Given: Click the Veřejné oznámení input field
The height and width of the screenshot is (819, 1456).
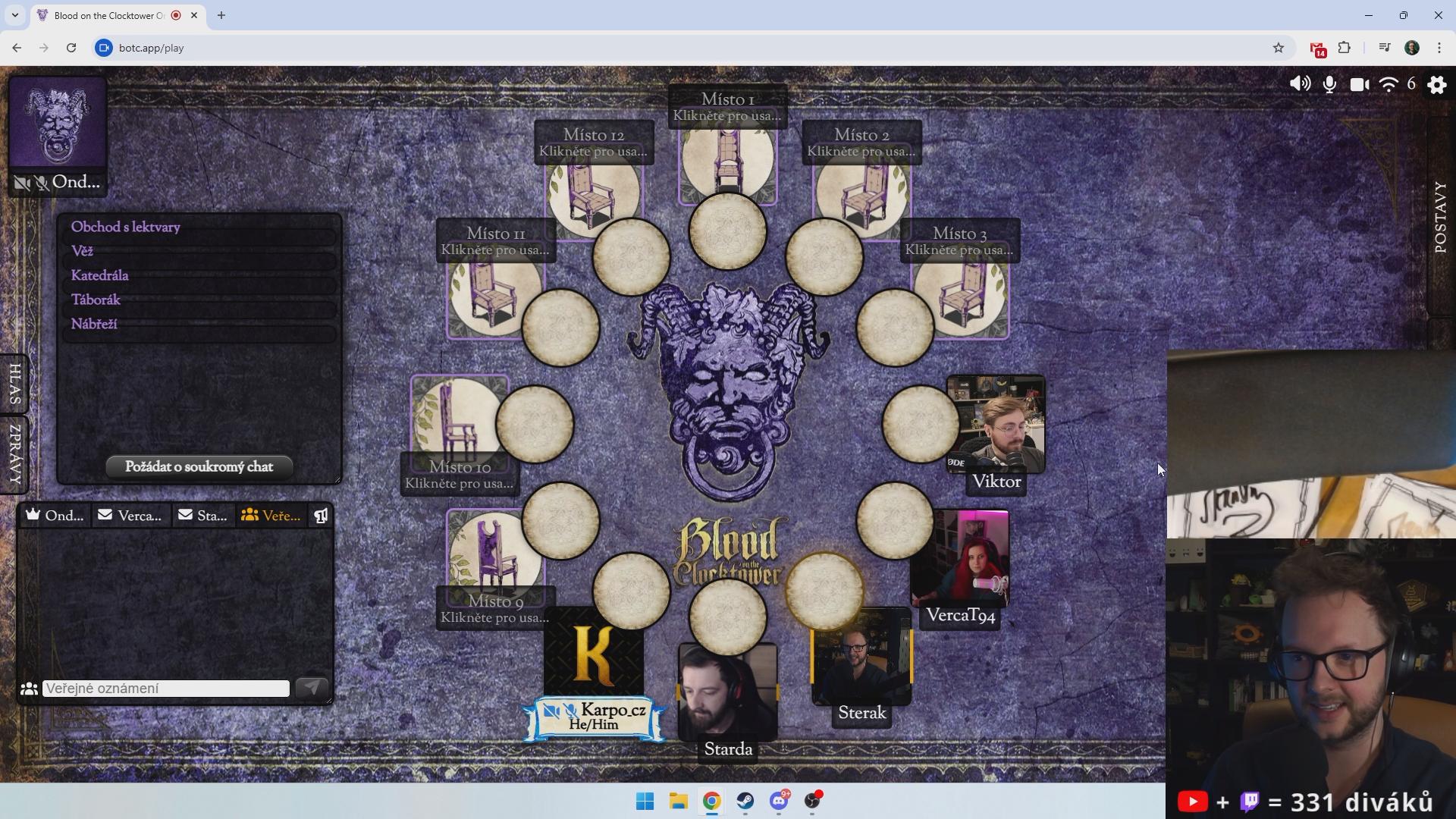Looking at the screenshot, I should (x=166, y=688).
